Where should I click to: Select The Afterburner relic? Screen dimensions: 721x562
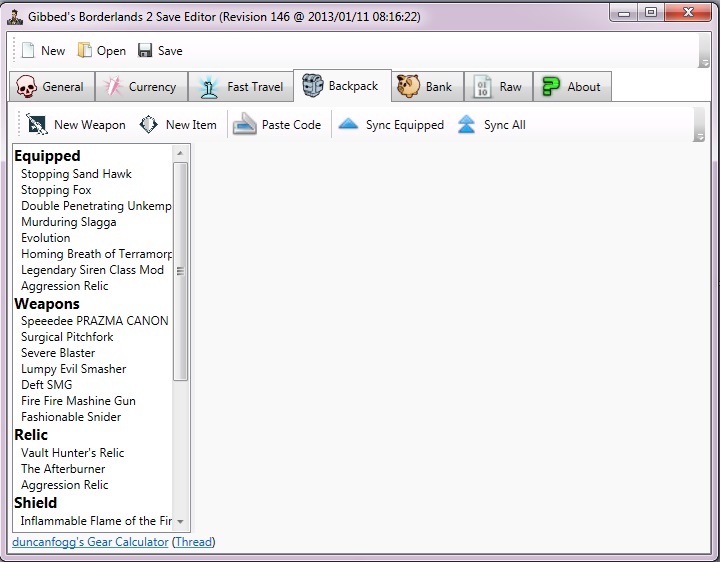[x=63, y=469]
